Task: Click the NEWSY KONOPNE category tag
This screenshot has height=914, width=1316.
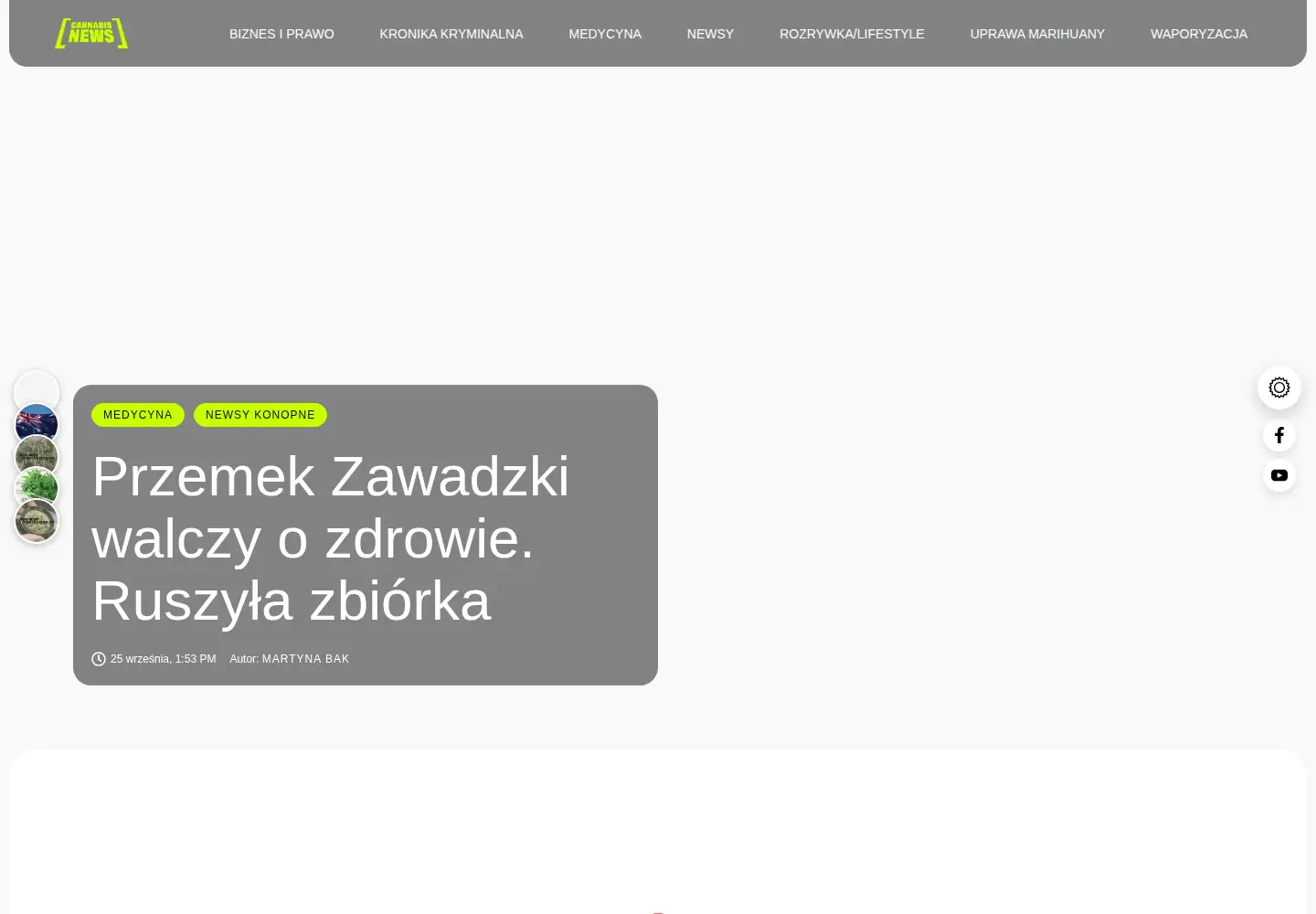Action: point(260,415)
